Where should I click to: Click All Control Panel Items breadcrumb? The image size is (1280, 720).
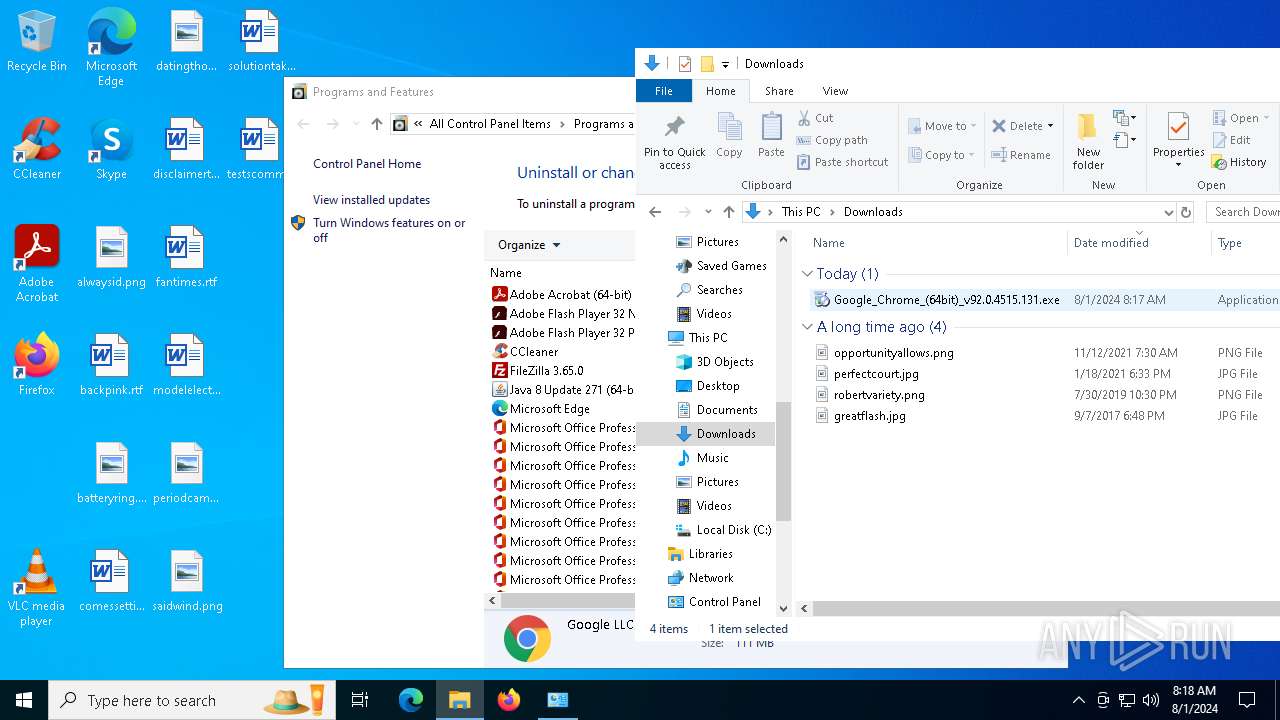pyautogui.click(x=490, y=124)
